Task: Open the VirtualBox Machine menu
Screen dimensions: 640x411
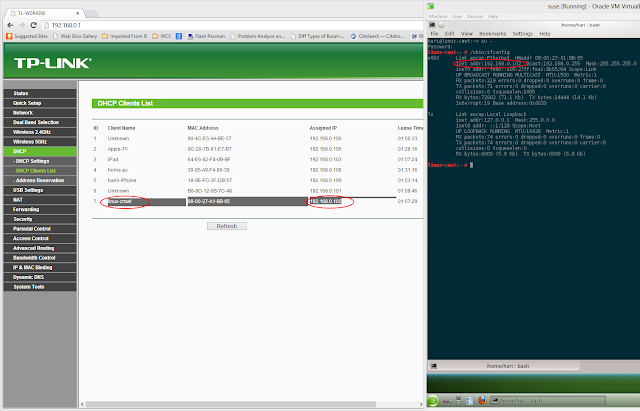Action: pos(438,16)
